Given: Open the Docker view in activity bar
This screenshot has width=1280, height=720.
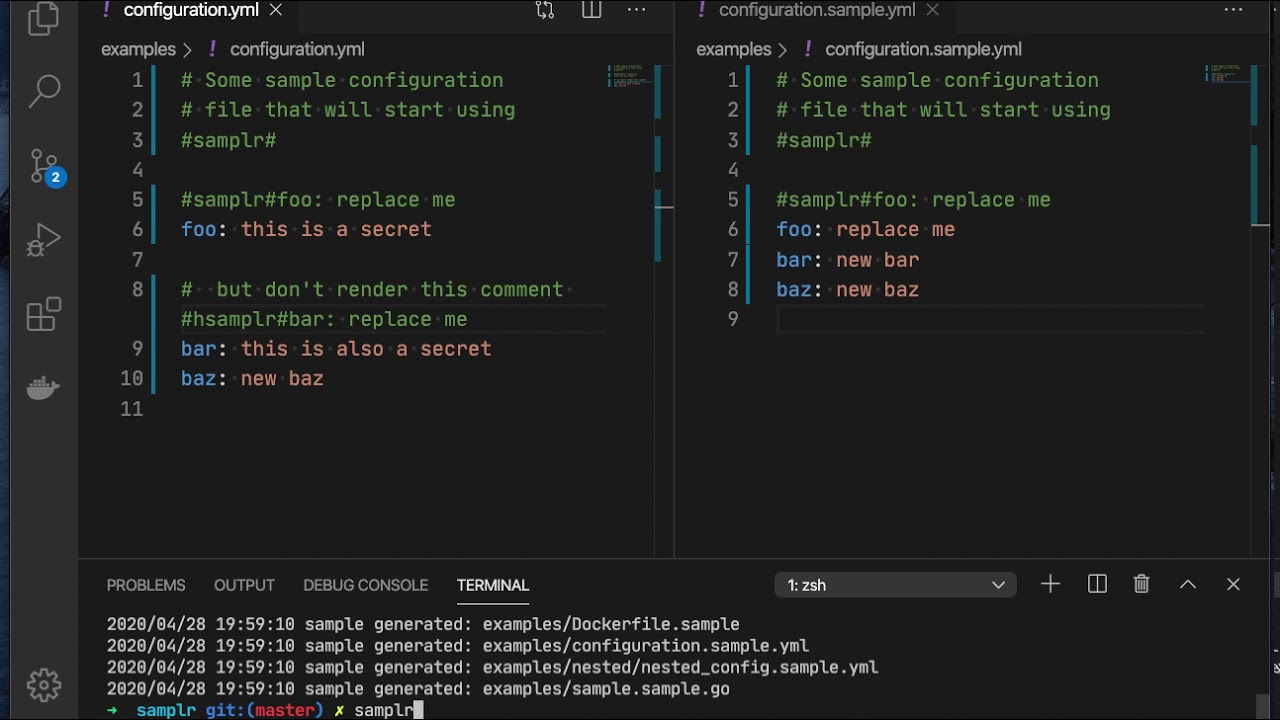Looking at the screenshot, I should coord(43,388).
